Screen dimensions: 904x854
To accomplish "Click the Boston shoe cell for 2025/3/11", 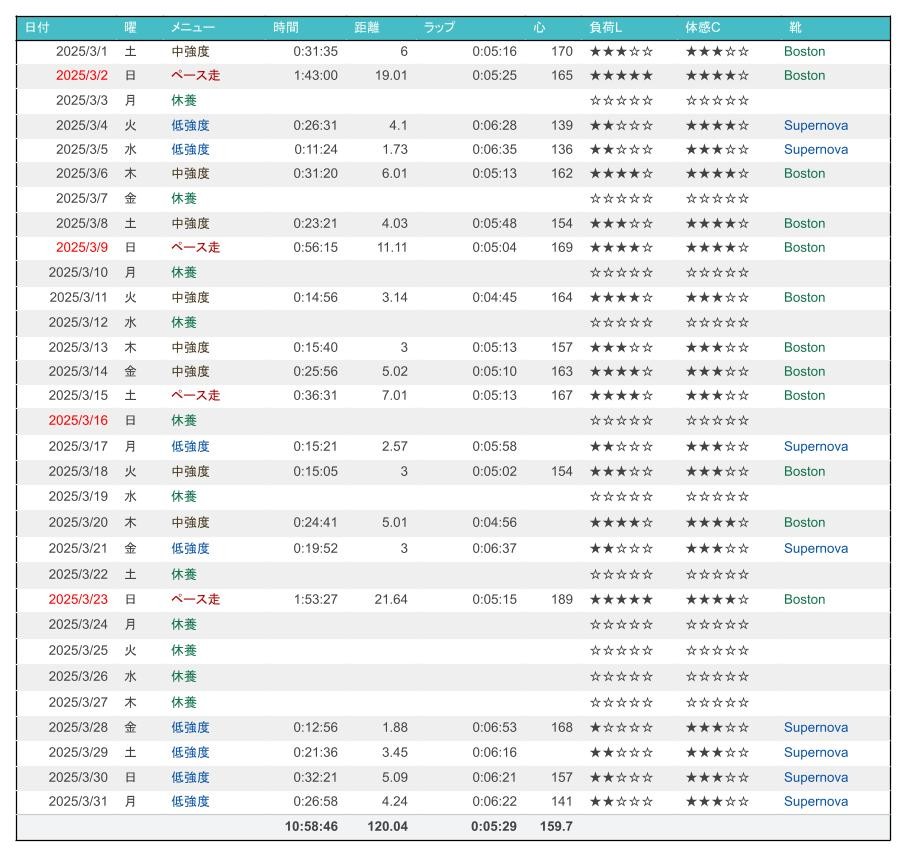I will click(x=804, y=298).
